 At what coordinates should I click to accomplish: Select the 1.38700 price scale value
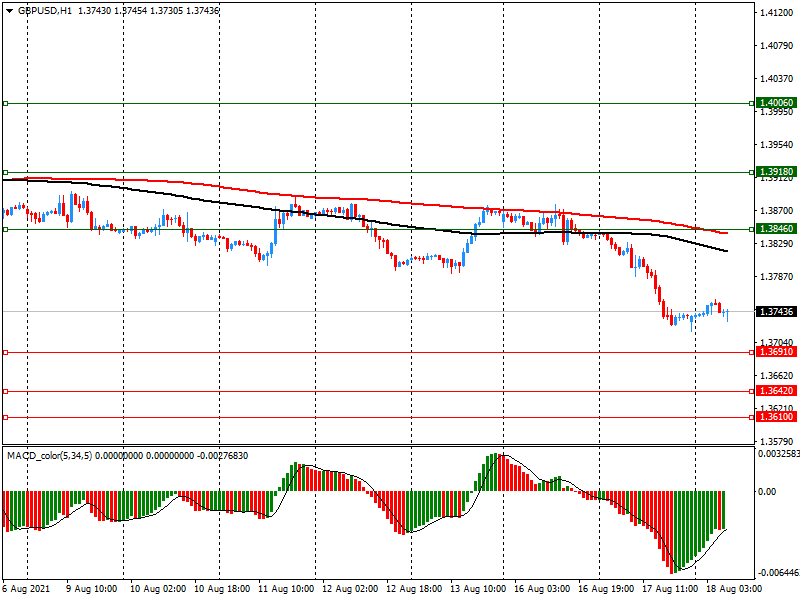[x=777, y=211]
